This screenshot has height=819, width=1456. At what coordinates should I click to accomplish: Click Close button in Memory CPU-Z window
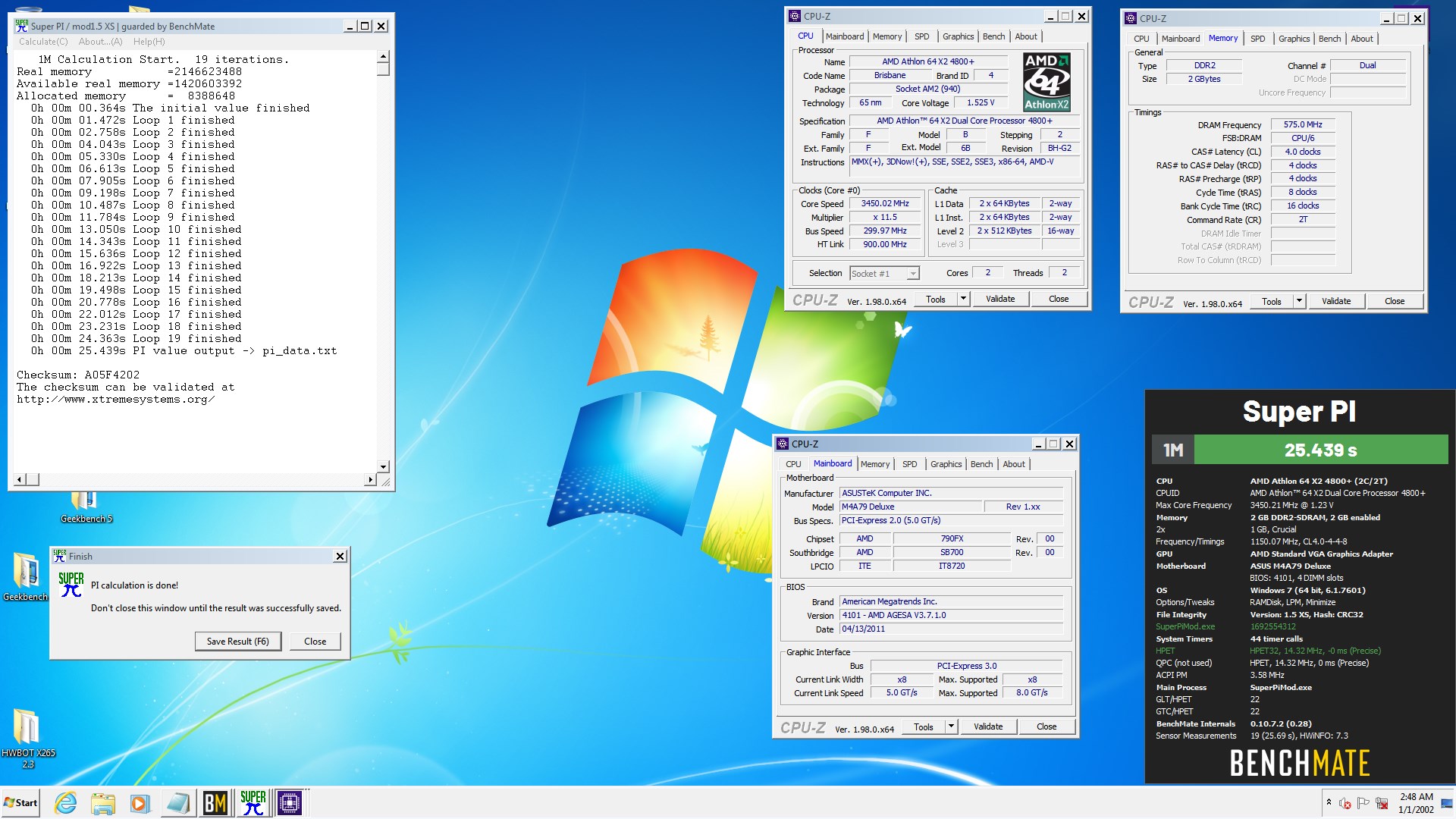click(1395, 301)
